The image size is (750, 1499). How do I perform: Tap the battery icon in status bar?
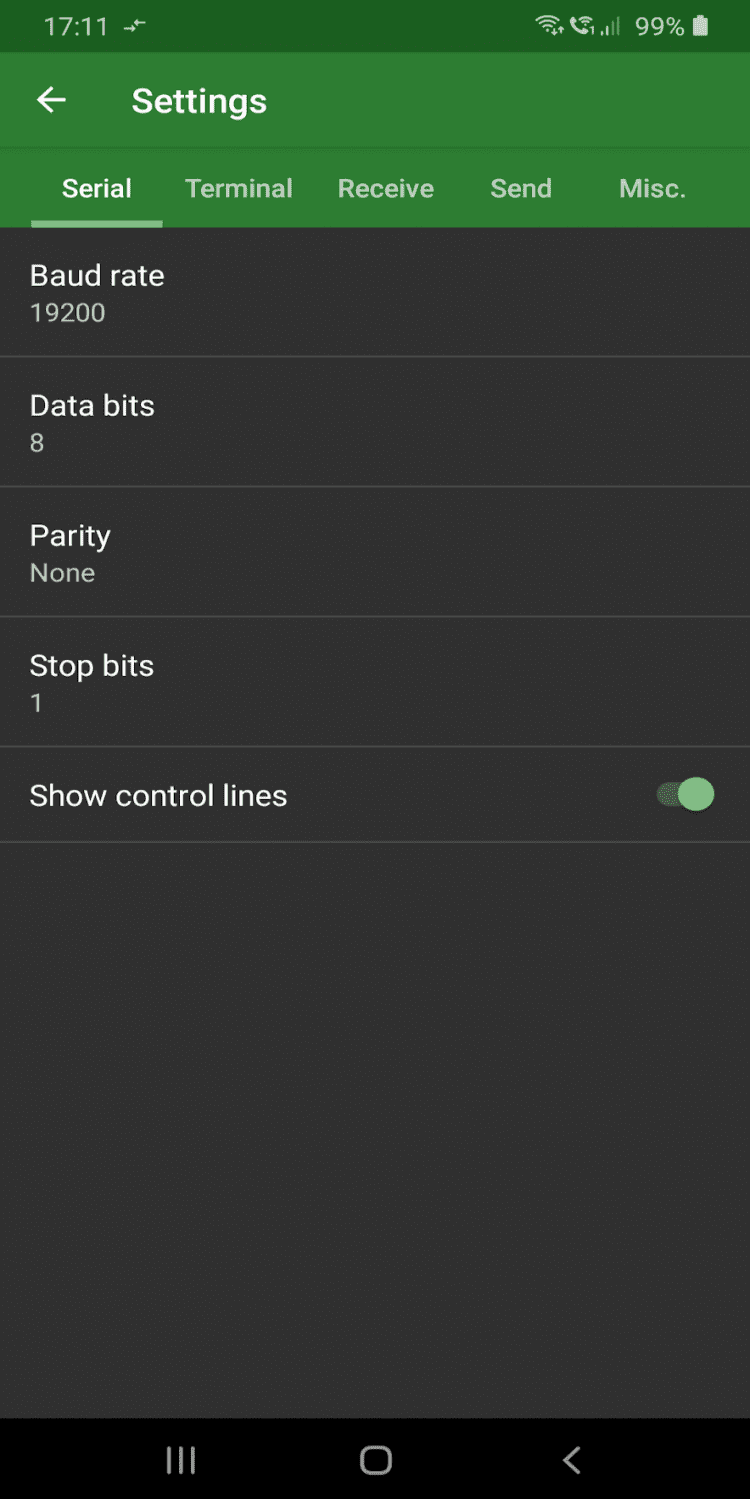click(x=701, y=26)
